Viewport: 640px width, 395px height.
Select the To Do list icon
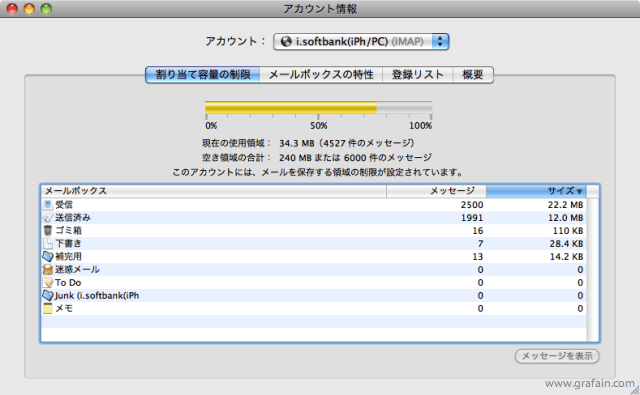pyautogui.click(x=48, y=282)
